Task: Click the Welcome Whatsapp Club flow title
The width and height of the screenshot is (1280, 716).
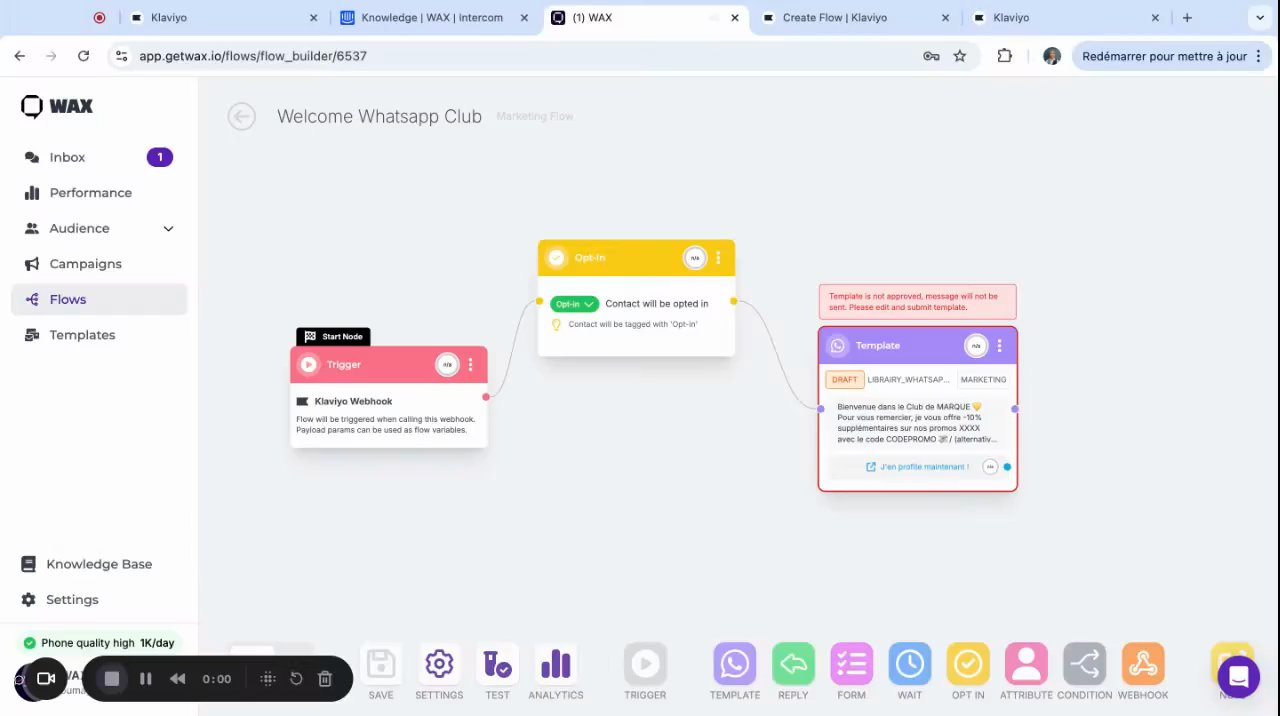Action: (379, 116)
